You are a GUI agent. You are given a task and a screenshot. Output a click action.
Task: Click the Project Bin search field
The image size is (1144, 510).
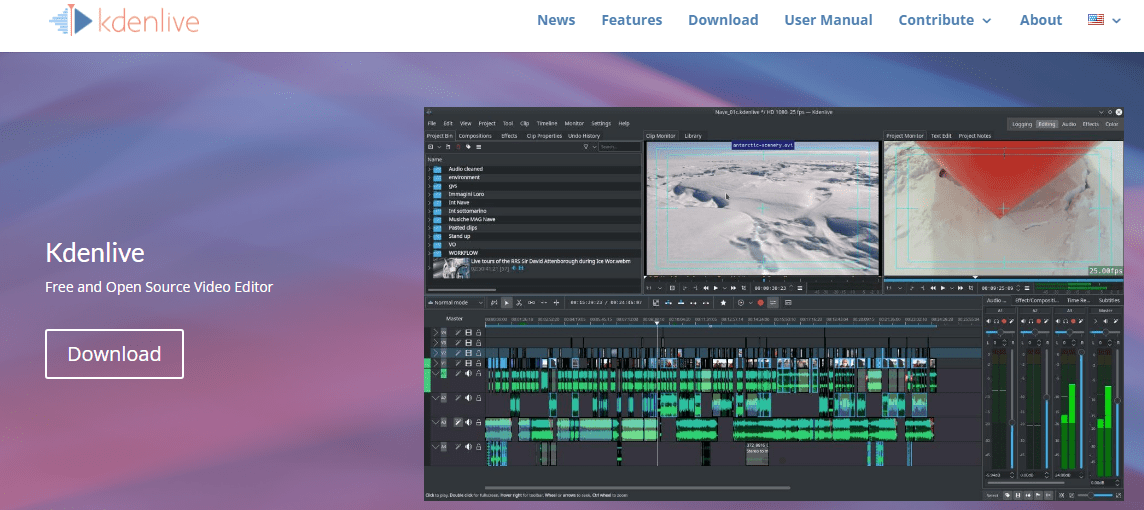(619, 147)
